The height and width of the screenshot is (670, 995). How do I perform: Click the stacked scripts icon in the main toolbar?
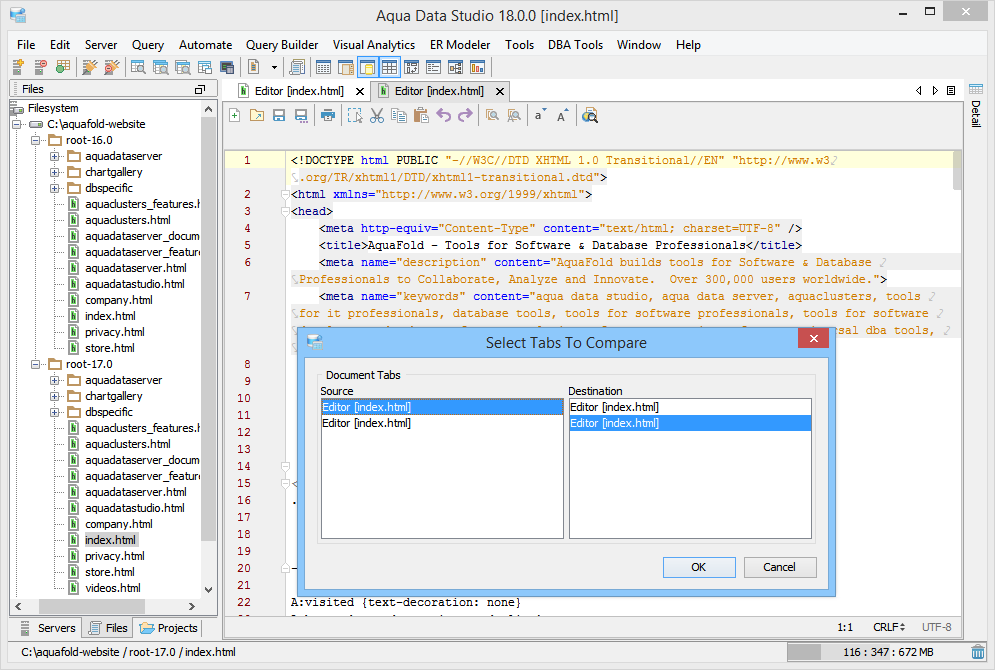coord(296,67)
